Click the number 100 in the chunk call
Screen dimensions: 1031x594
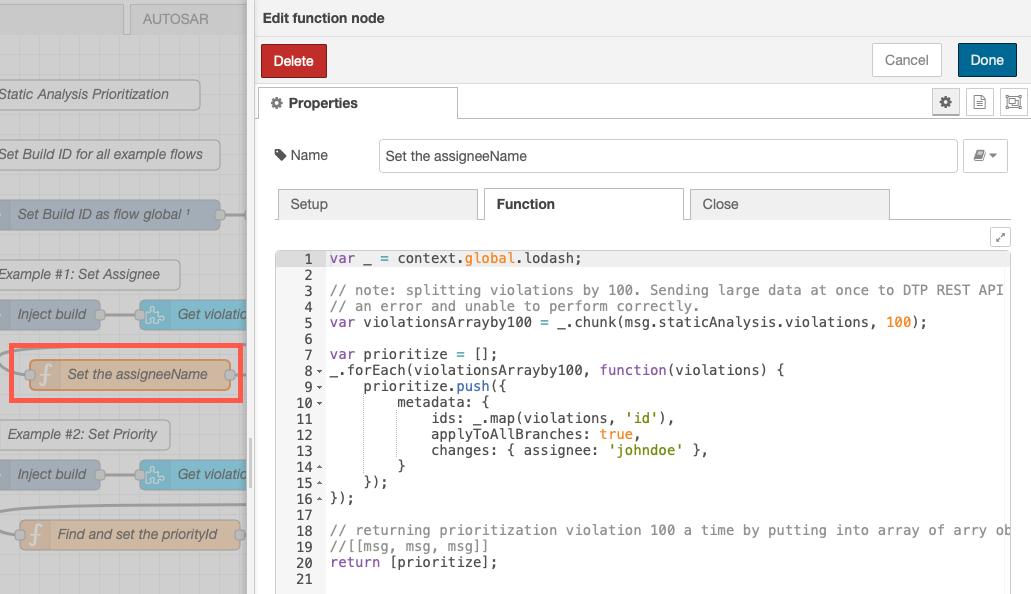pos(898,322)
